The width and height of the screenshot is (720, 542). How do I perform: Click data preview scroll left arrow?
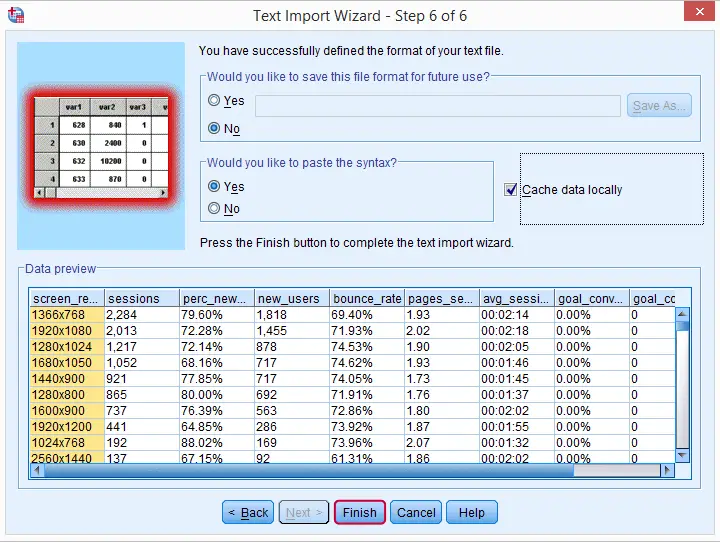click(x=37, y=470)
